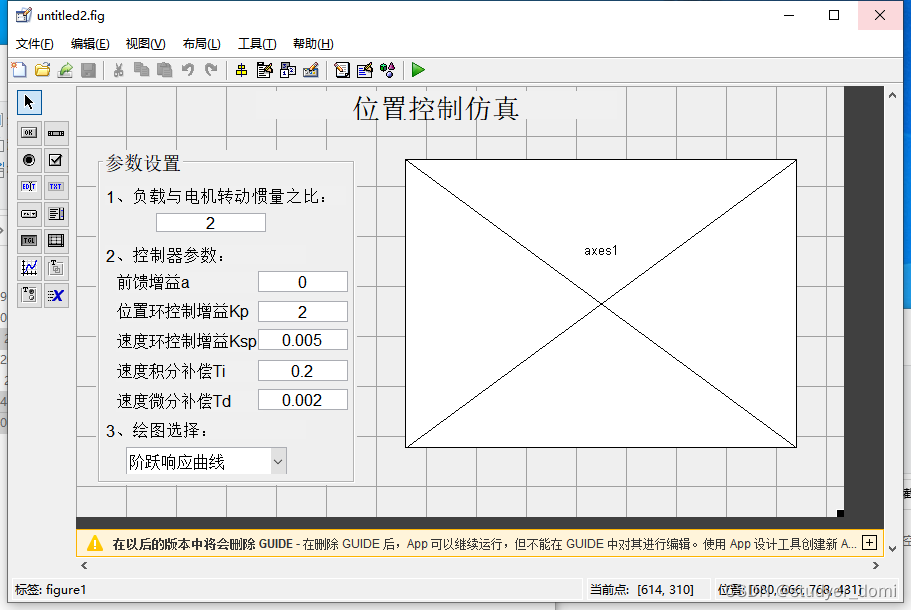Select the Button Group component tool
The height and width of the screenshot is (610, 911).
(x=29, y=295)
